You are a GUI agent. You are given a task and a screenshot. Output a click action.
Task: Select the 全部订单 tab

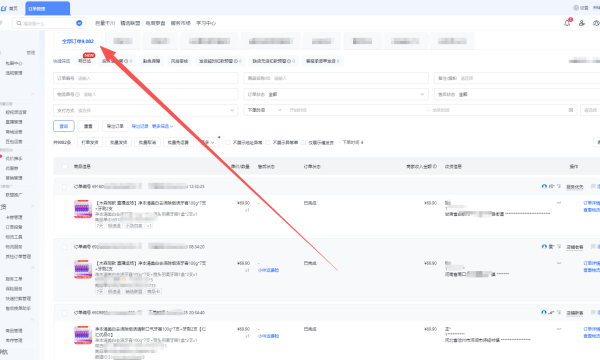click(78, 41)
